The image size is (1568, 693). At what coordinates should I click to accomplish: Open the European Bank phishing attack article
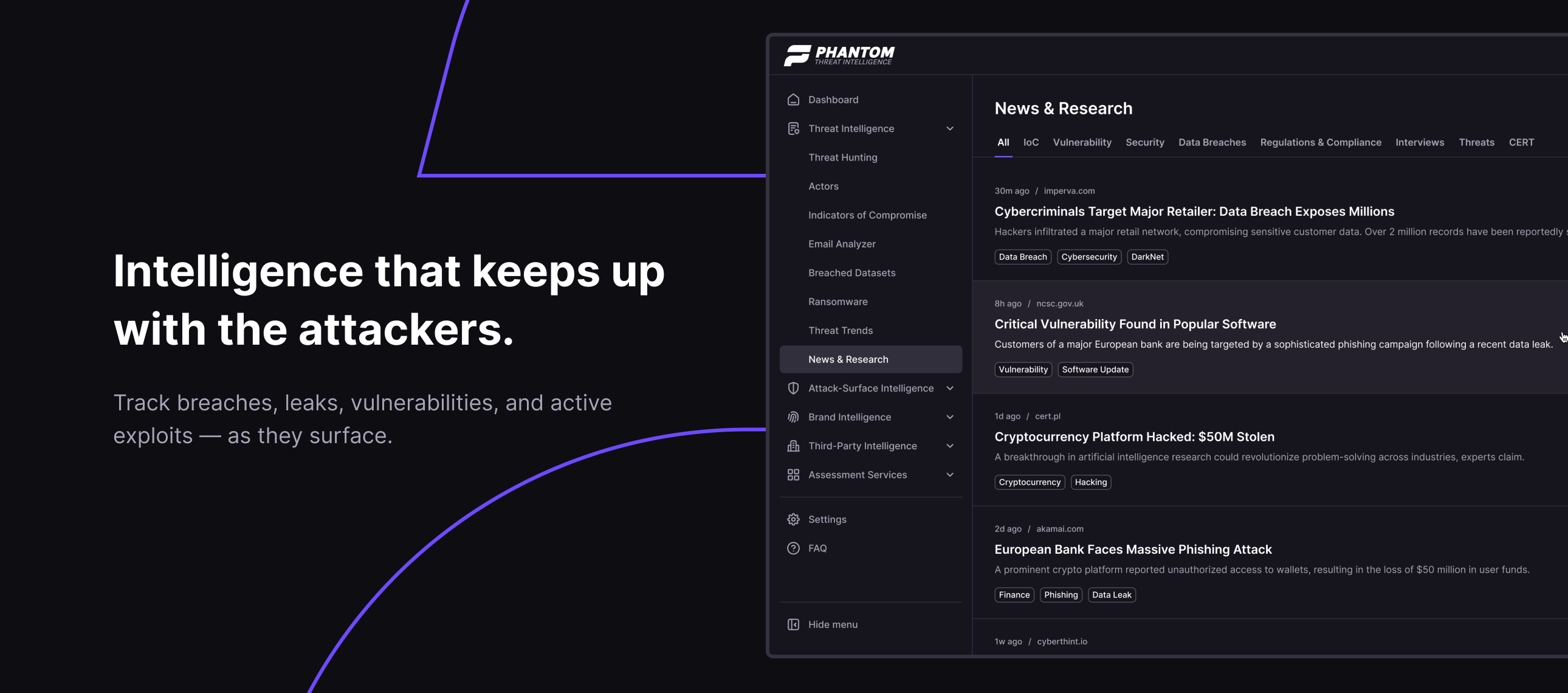click(1132, 550)
